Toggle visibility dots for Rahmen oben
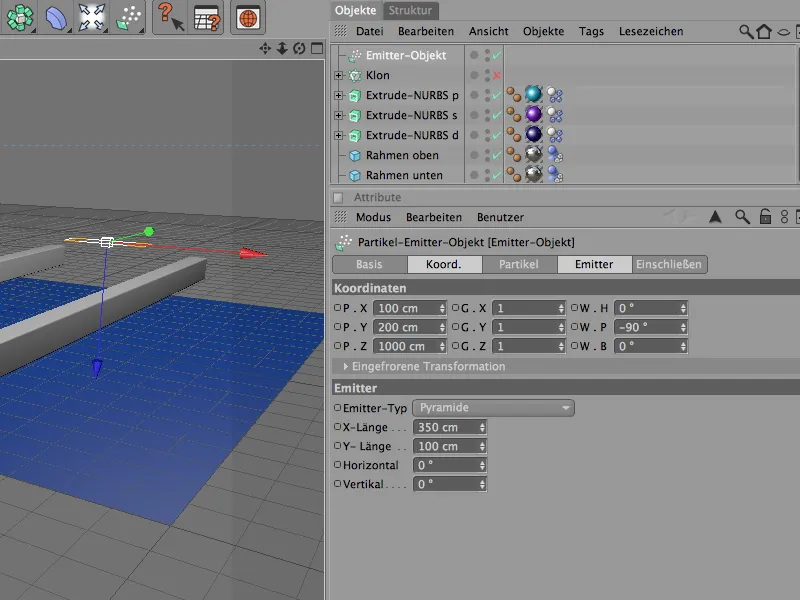 (x=487, y=155)
